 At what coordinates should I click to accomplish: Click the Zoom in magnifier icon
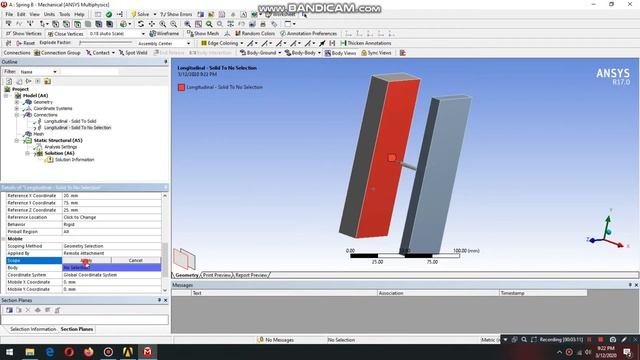(x=162, y=24)
